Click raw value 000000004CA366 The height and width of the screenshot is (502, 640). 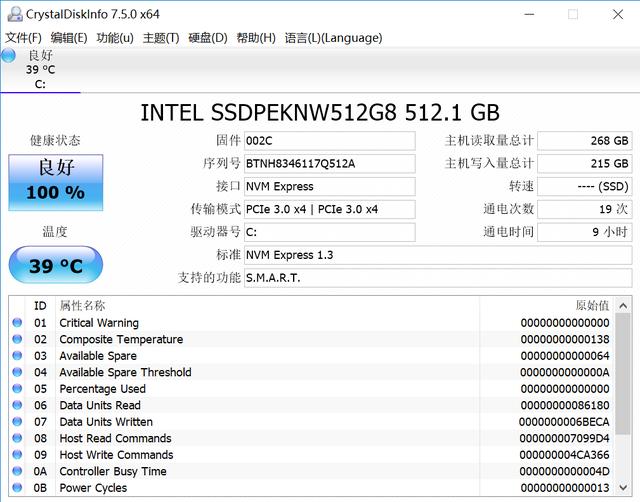click(x=564, y=454)
